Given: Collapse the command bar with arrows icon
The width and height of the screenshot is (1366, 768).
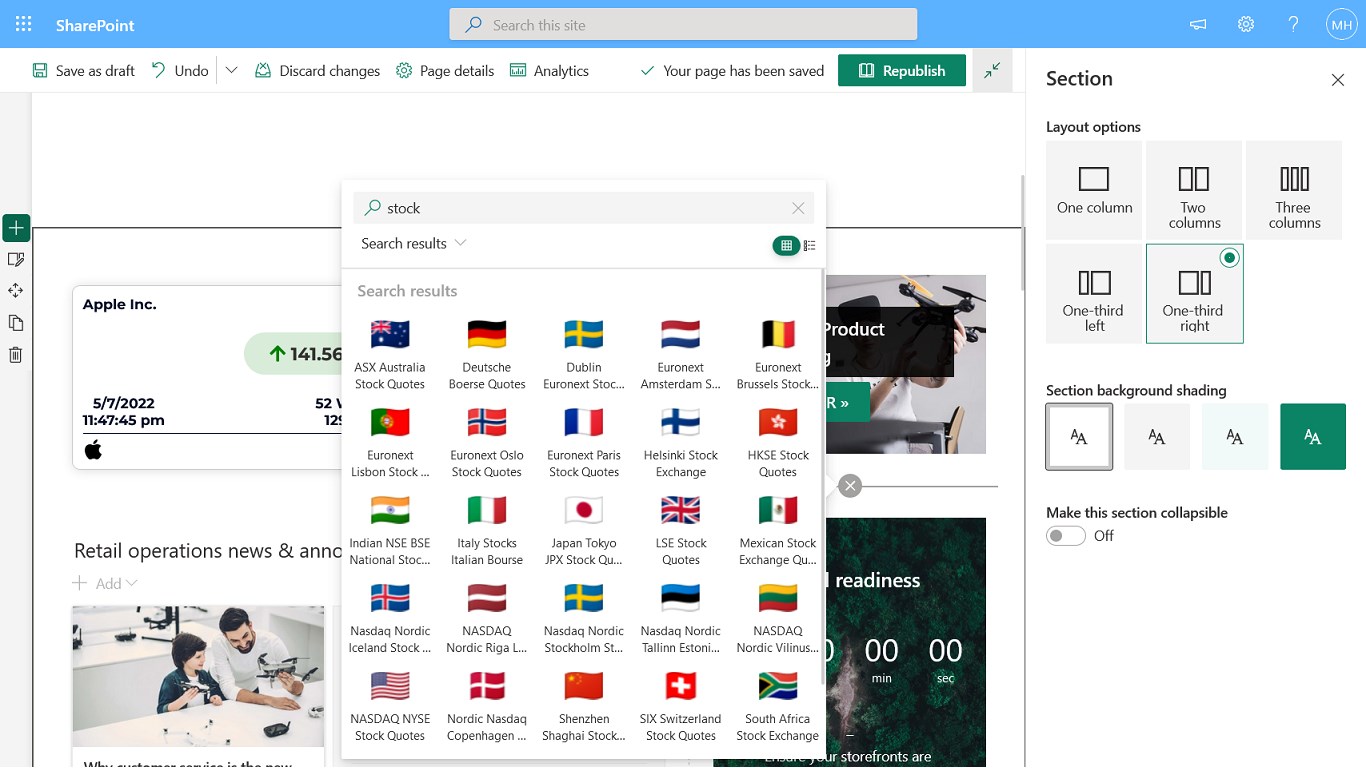Looking at the screenshot, I should coord(992,71).
